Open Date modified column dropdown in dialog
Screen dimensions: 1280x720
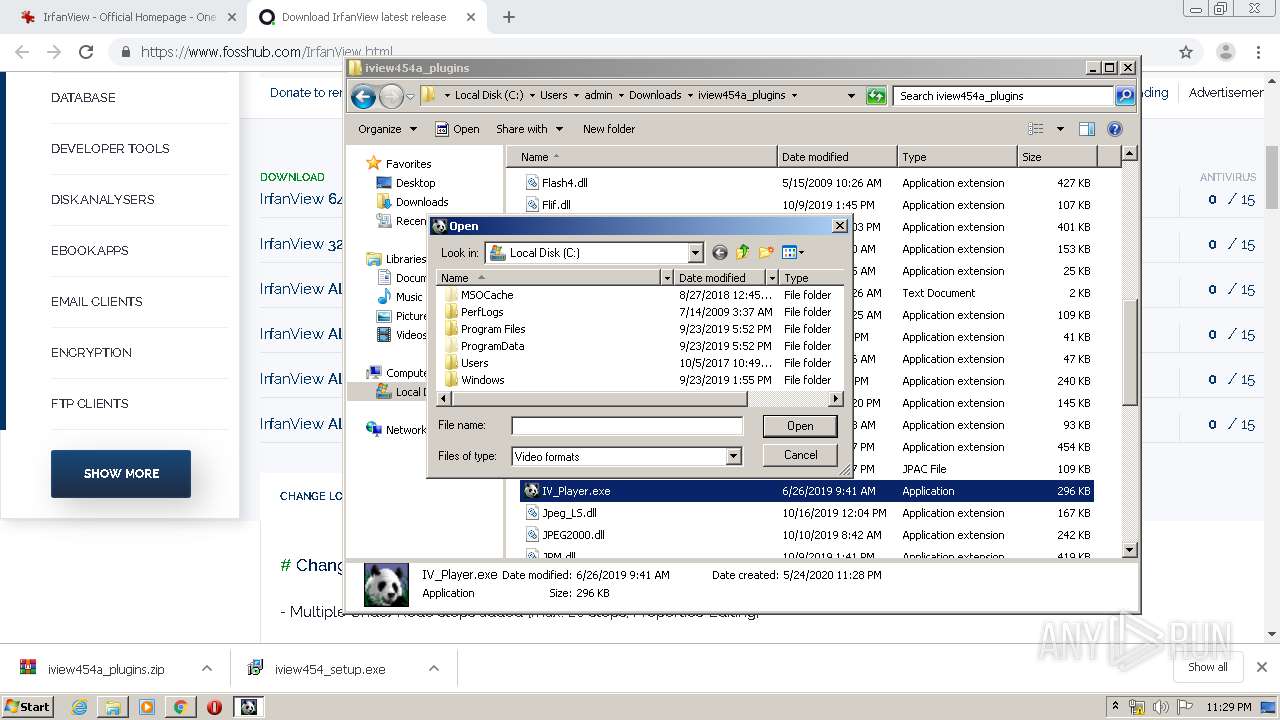(x=771, y=278)
